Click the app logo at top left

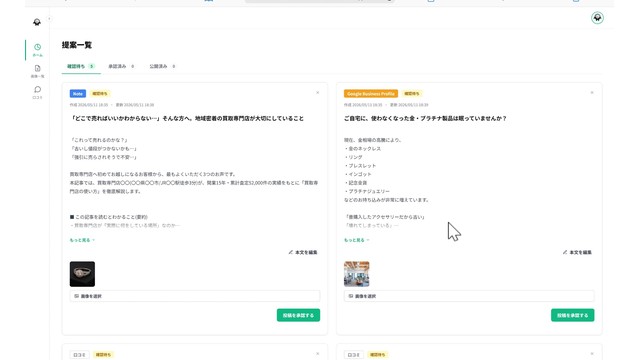(37, 22)
